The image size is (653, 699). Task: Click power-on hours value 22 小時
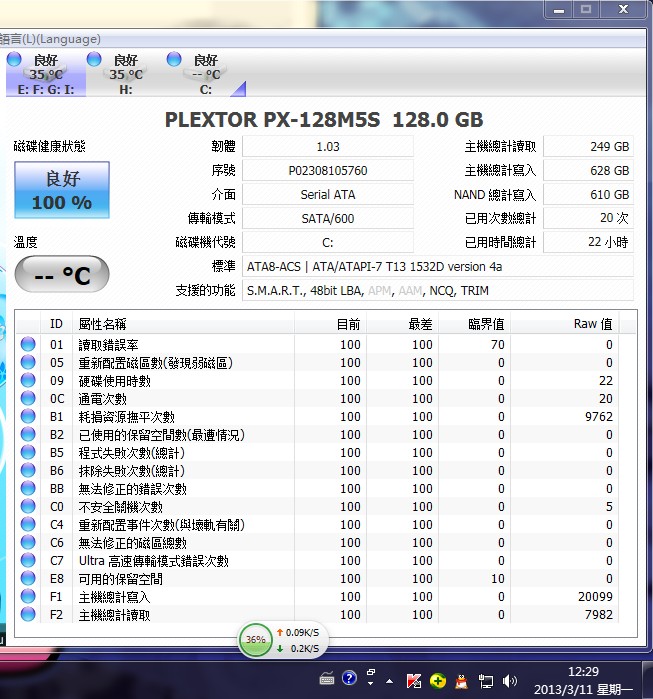(588, 243)
